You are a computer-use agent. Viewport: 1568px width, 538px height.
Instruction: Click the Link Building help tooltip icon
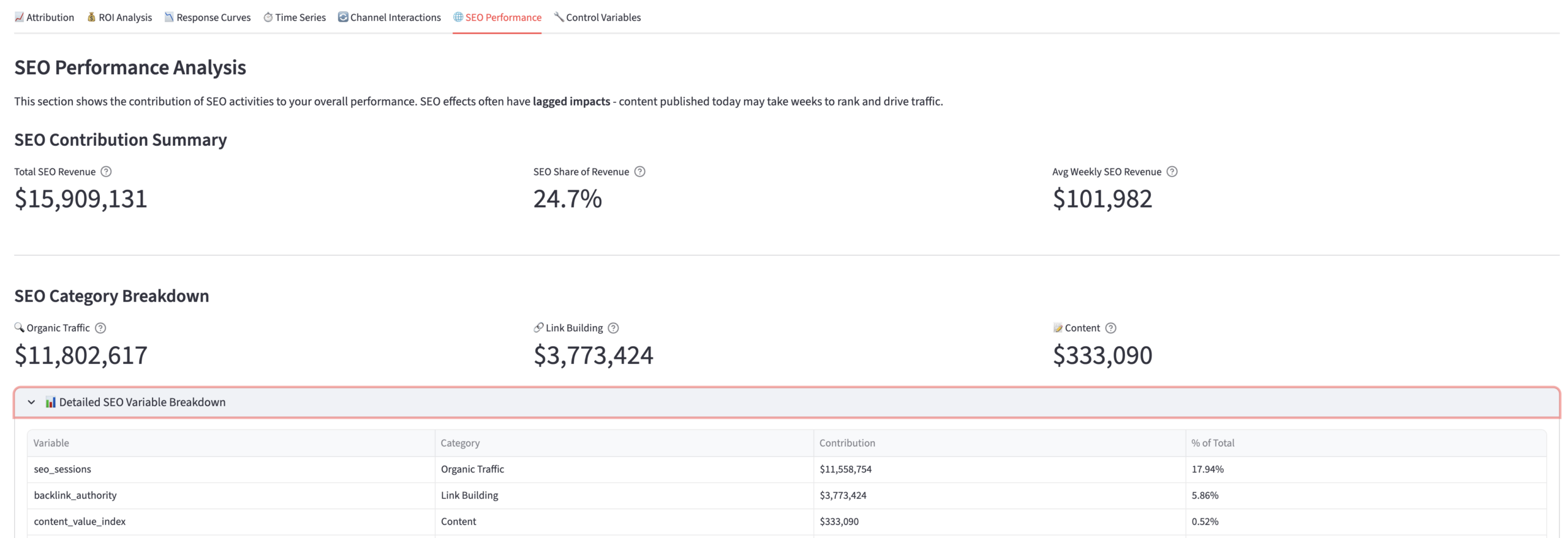(x=613, y=328)
